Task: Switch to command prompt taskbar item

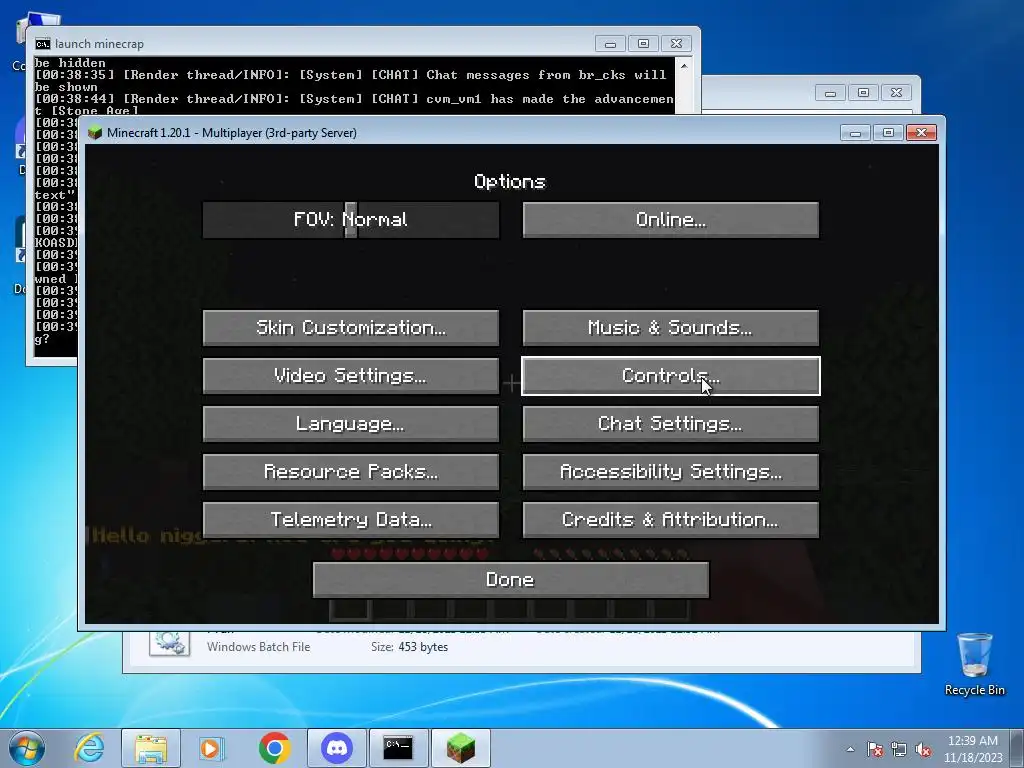Action: (398, 748)
